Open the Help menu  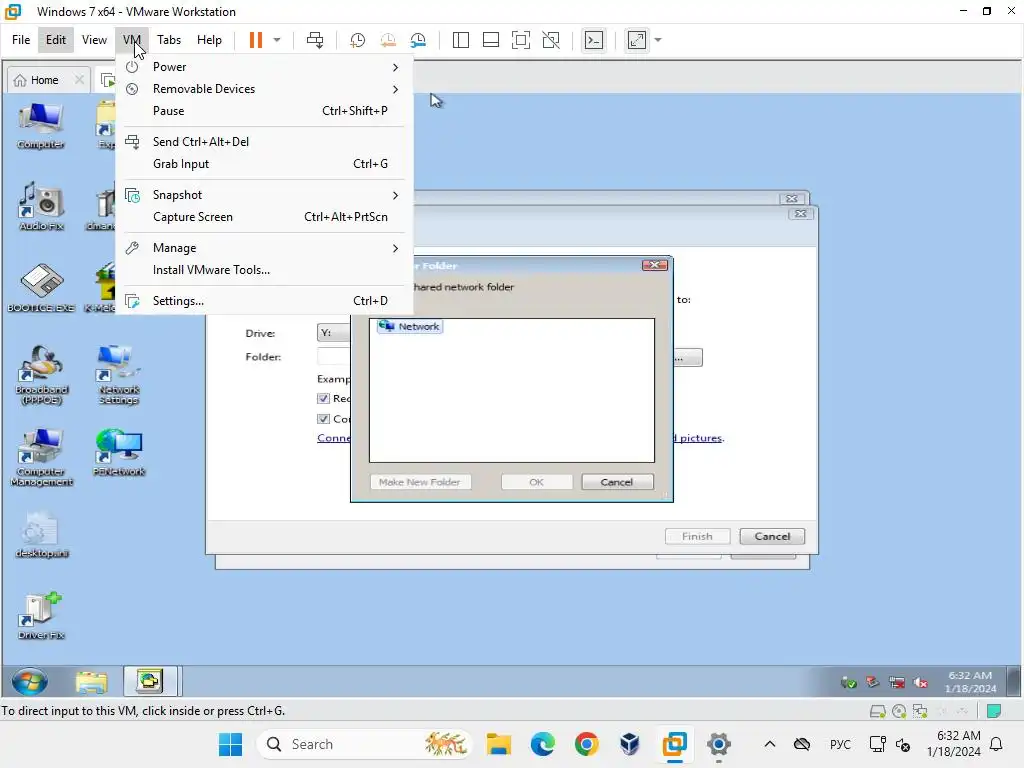(x=209, y=40)
